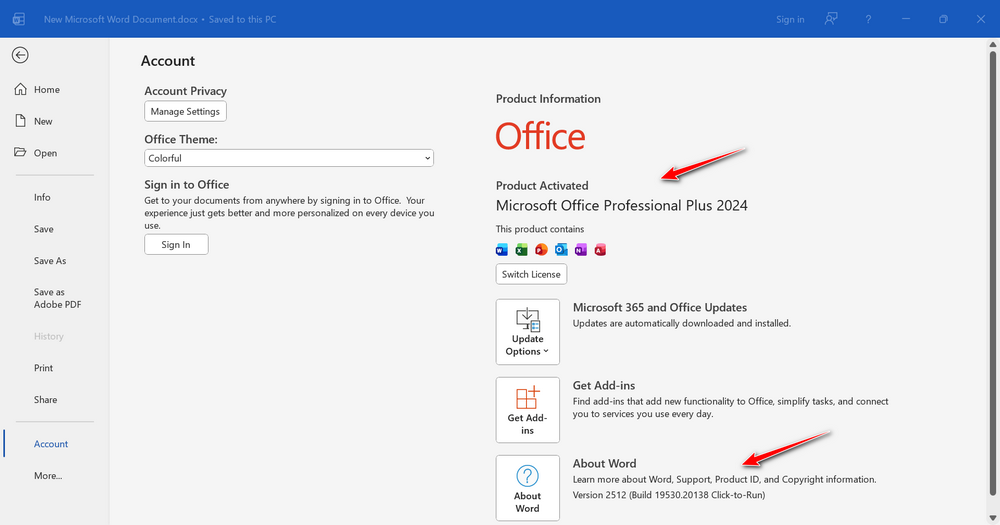Click the red Office logo
This screenshot has height=525, width=1000.
(540, 136)
